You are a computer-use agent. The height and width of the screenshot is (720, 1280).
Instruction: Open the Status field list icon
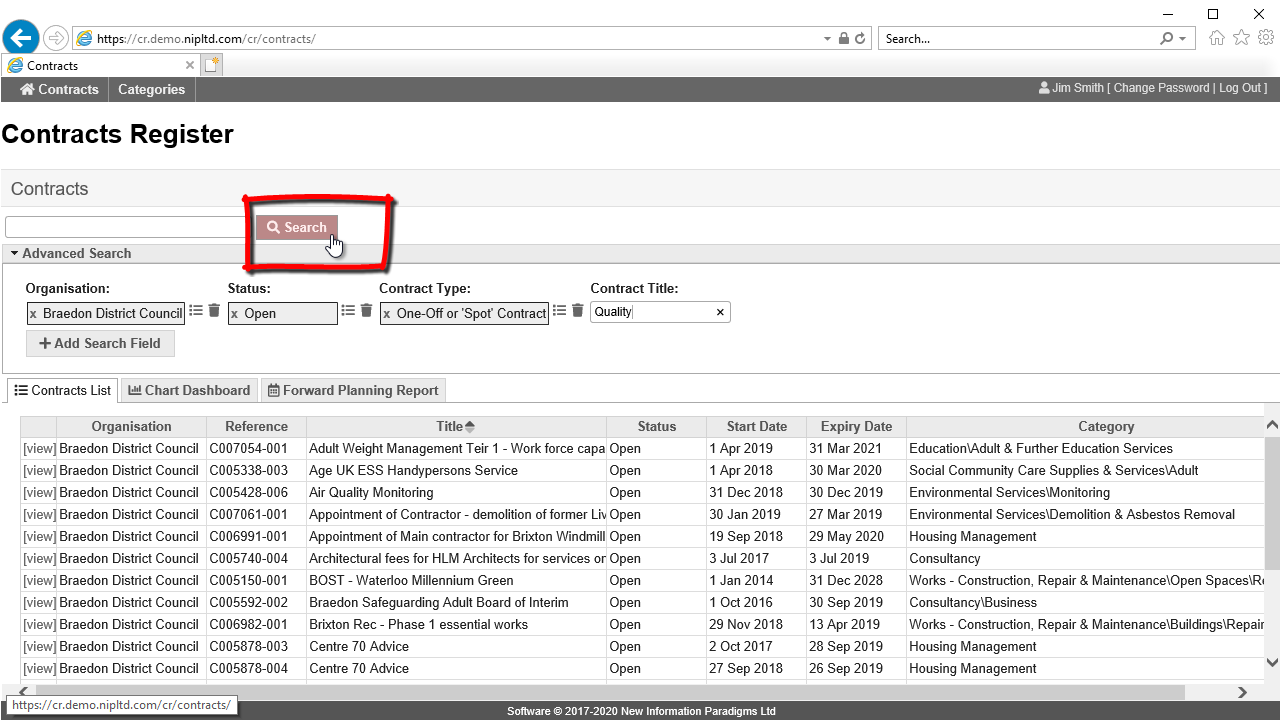pyautogui.click(x=348, y=311)
